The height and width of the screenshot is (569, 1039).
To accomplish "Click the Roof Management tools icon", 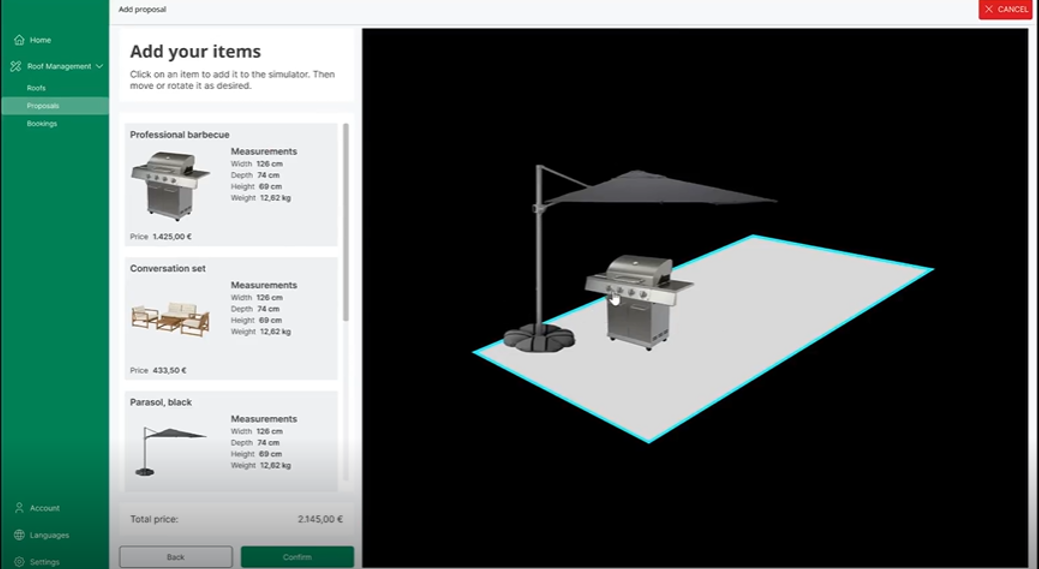I will [x=17, y=66].
